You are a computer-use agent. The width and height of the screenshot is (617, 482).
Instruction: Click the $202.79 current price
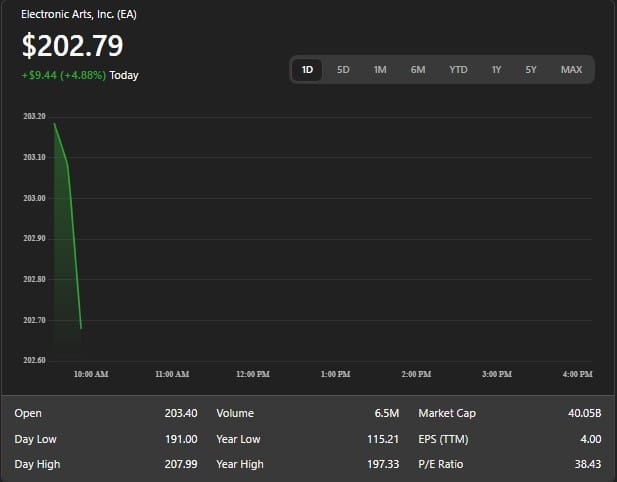coord(73,46)
